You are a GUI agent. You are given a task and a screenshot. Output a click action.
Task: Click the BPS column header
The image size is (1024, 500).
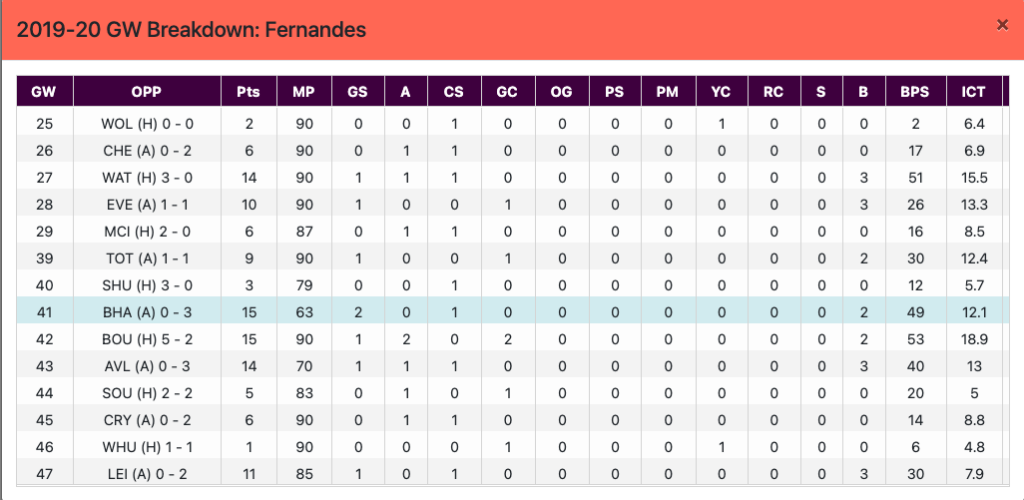point(914,92)
